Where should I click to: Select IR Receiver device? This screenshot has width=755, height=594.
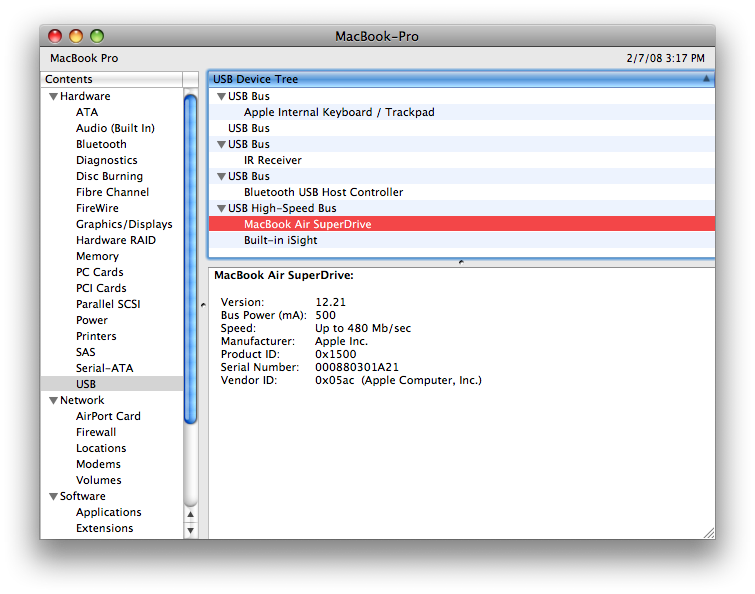click(x=461, y=160)
